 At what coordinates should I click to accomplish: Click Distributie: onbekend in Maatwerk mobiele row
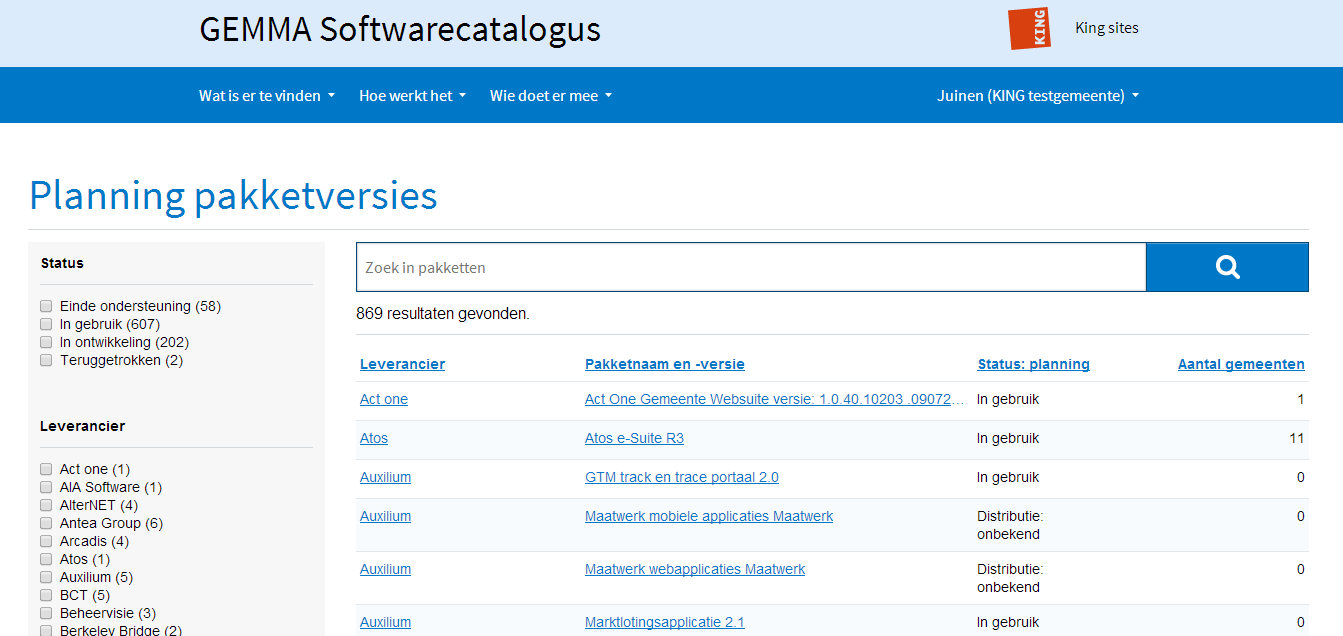(1010, 525)
